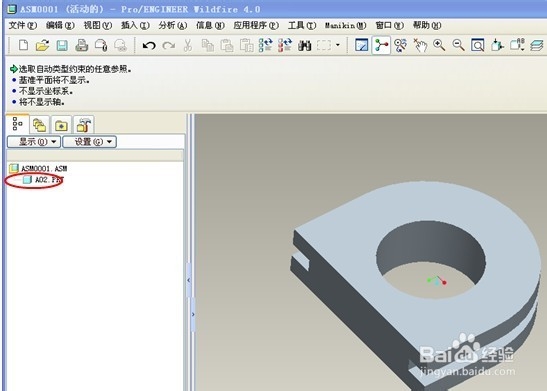Open the 文件(F) menu
This screenshot has height=391, width=547.
pos(23,25)
